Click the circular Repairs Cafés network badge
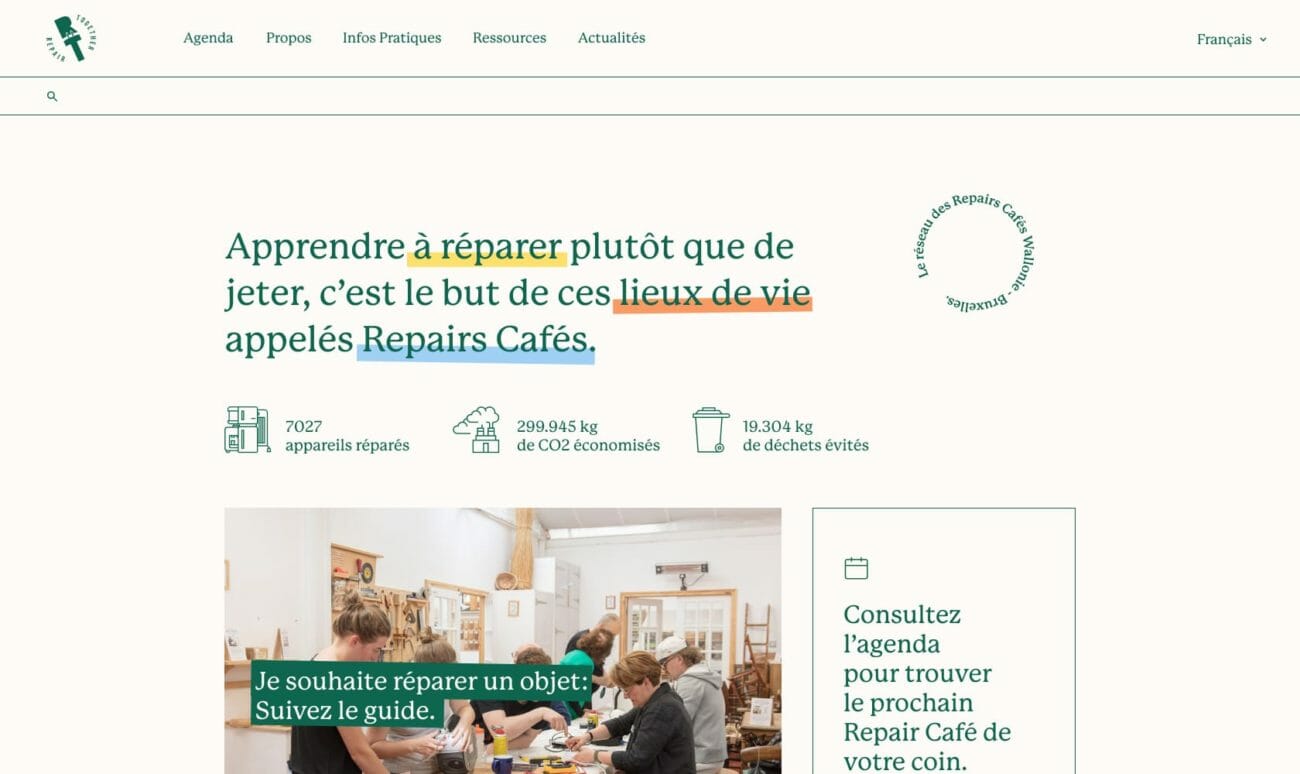Viewport: 1300px width, 774px height. click(x=976, y=252)
